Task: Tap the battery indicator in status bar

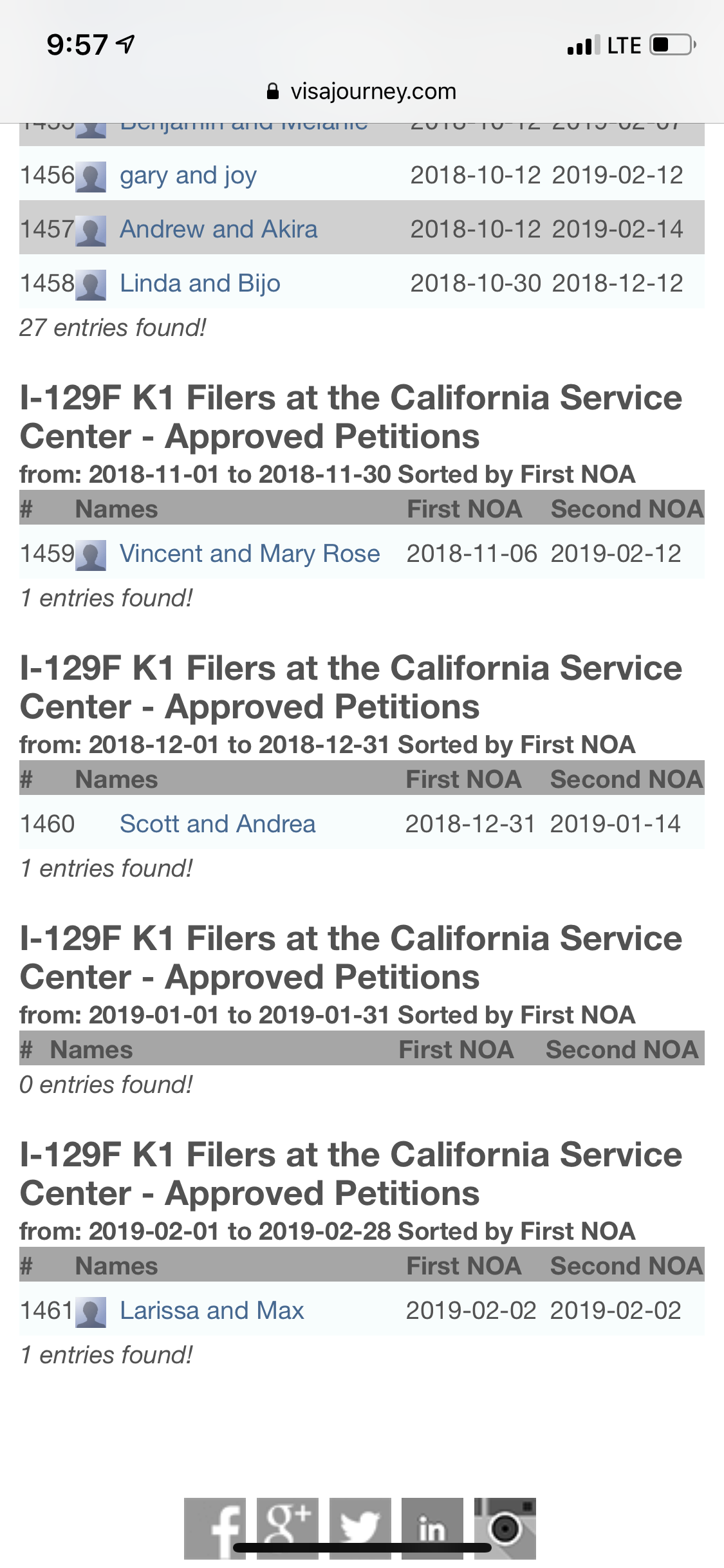Action: tap(673, 45)
